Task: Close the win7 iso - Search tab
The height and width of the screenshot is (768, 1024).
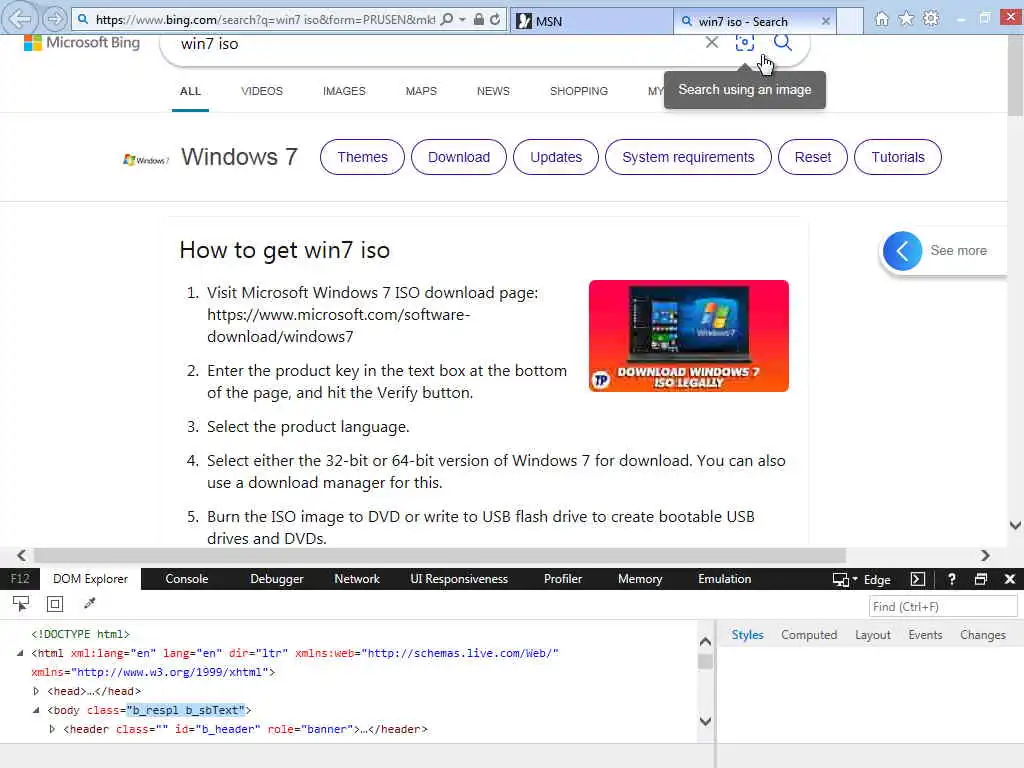Action: coord(825,21)
